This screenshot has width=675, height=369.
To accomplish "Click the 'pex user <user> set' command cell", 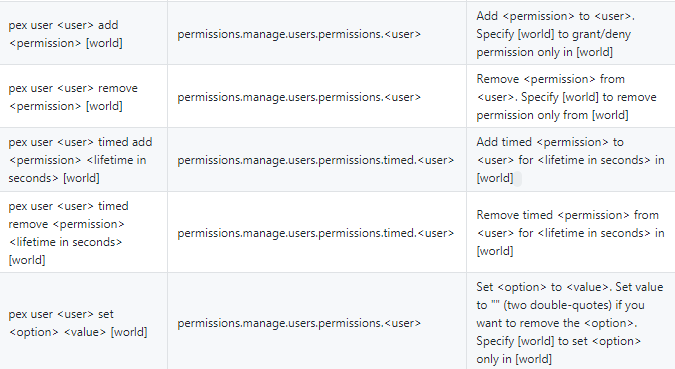I will (x=84, y=323).
